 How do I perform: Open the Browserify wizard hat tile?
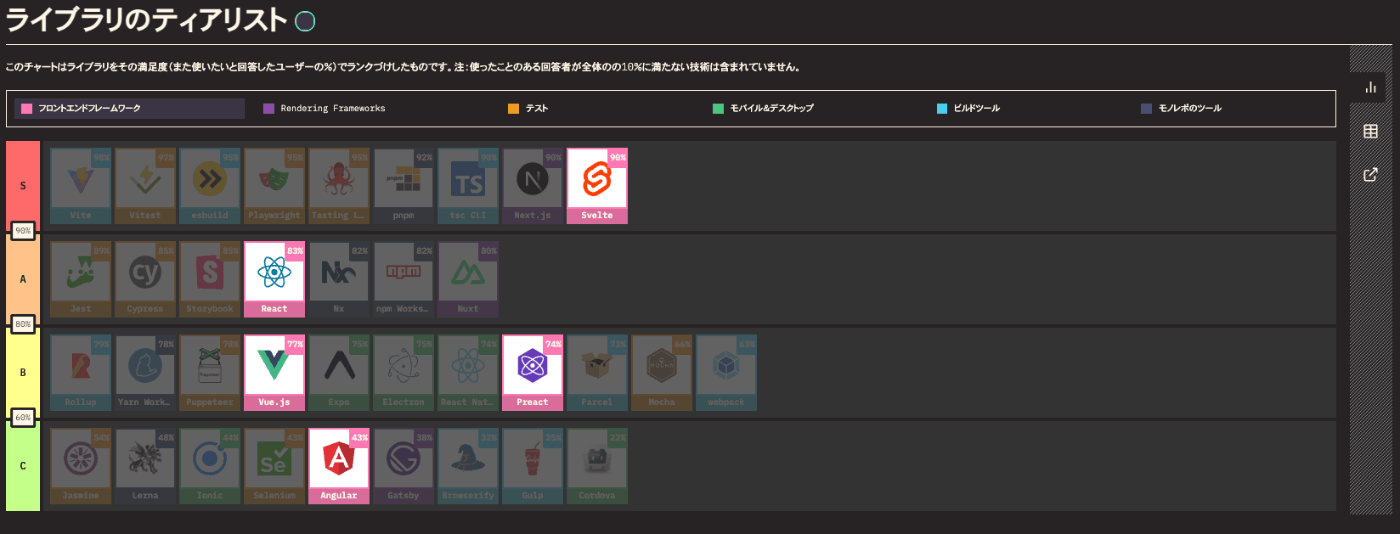point(468,466)
